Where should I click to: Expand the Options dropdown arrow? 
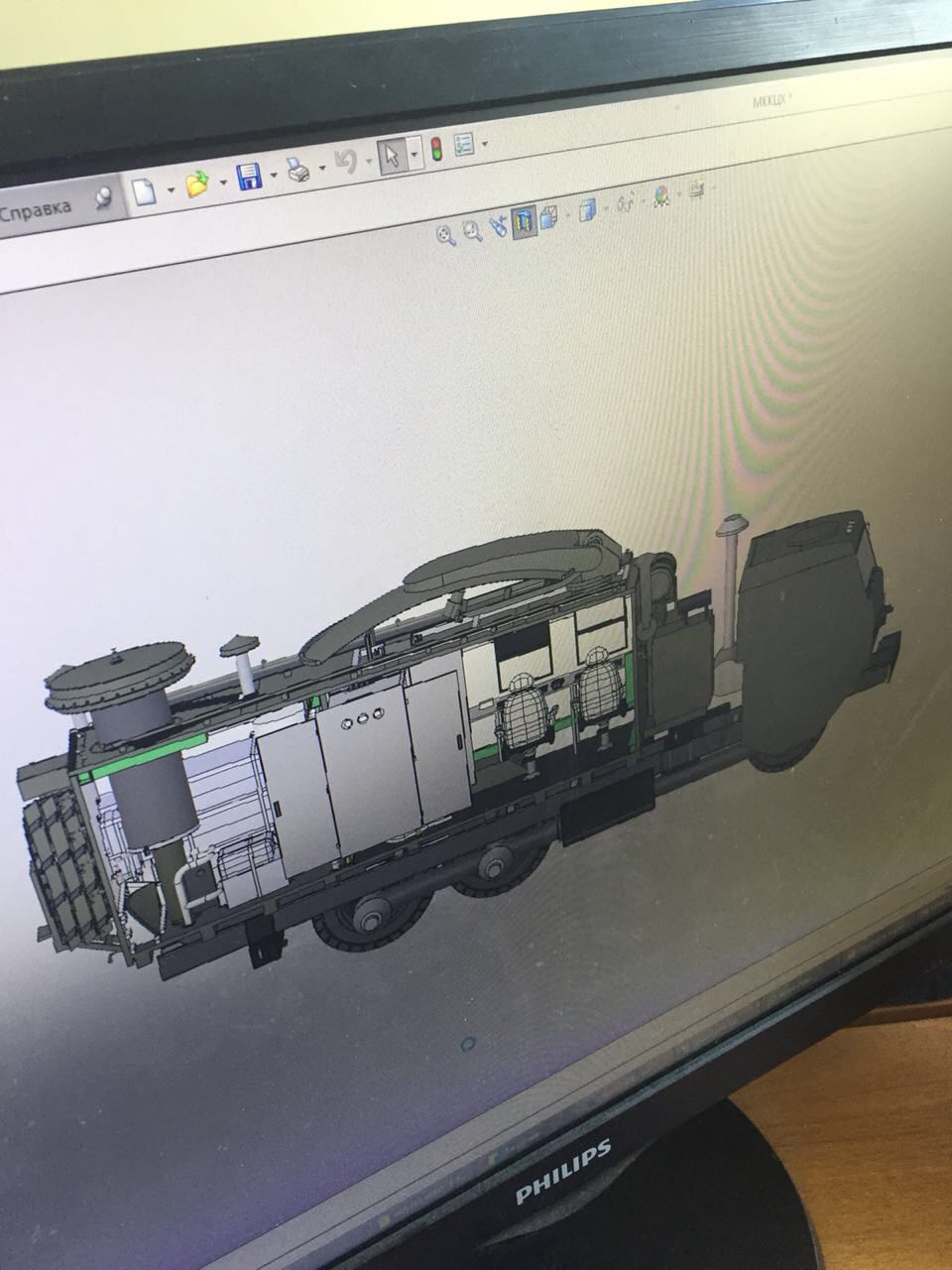point(485,144)
